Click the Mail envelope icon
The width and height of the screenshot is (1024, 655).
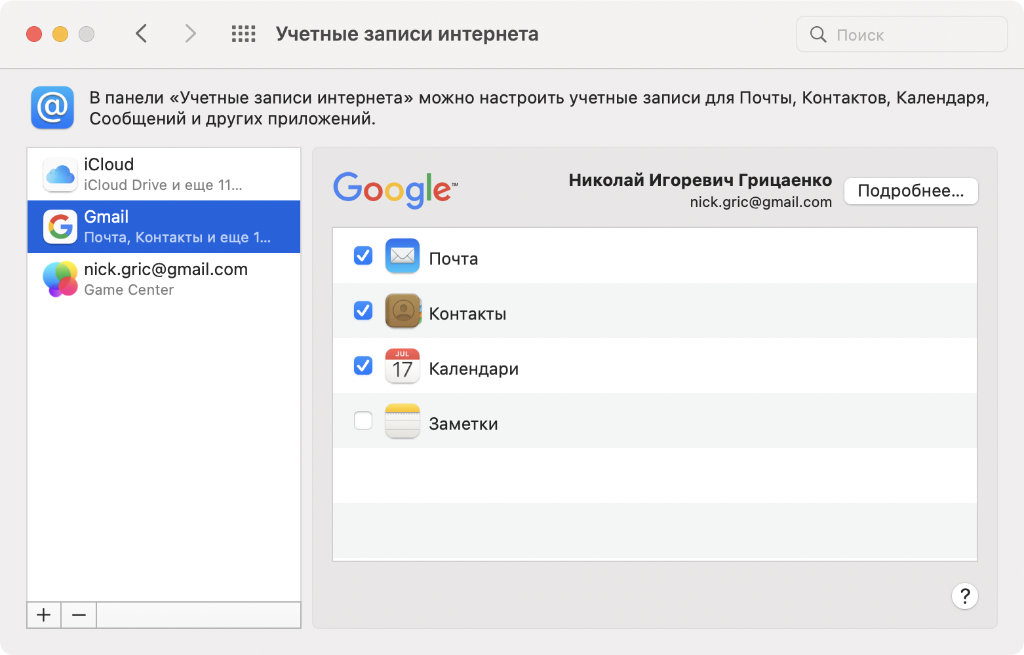(402, 257)
